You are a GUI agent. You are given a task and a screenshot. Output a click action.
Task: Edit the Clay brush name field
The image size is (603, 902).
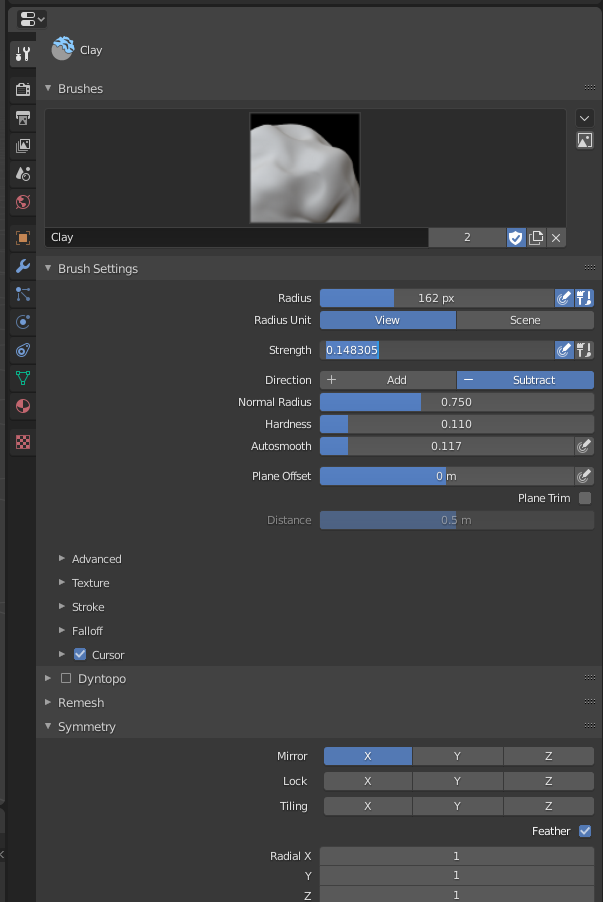coord(236,238)
